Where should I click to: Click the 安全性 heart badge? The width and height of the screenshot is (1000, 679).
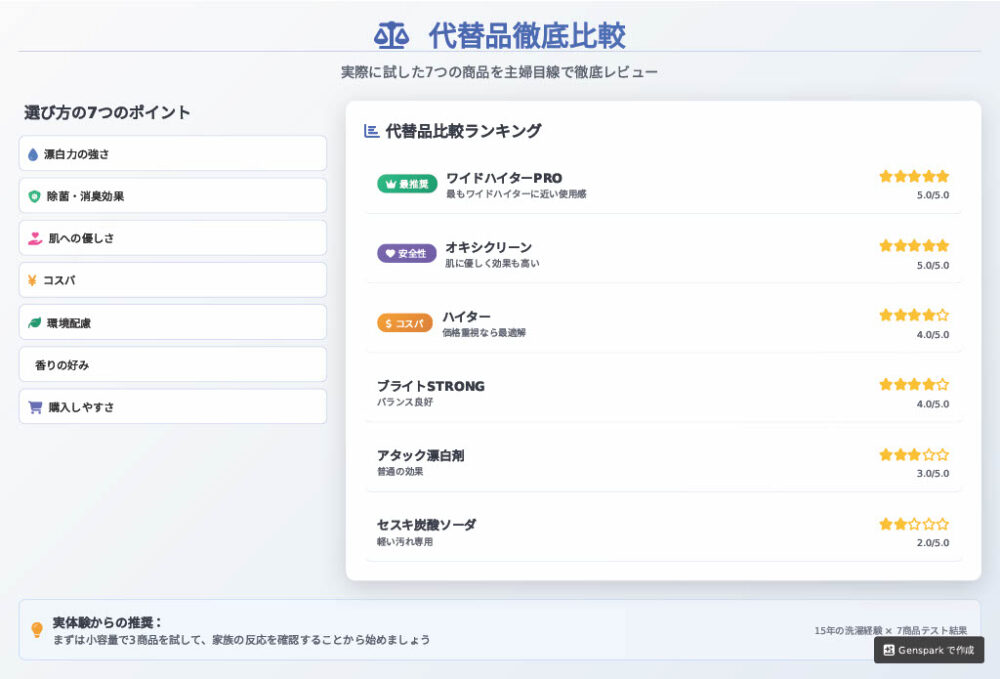(x=407, y=253)
